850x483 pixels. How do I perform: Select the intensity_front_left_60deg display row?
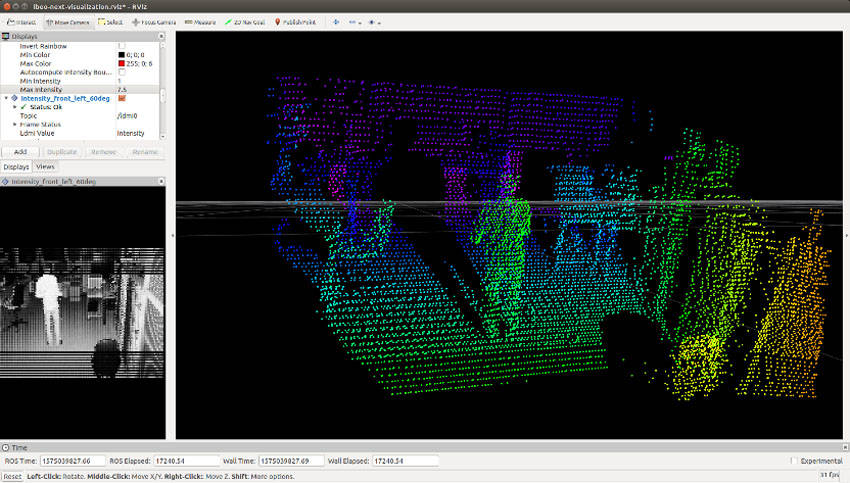[80, 98]
